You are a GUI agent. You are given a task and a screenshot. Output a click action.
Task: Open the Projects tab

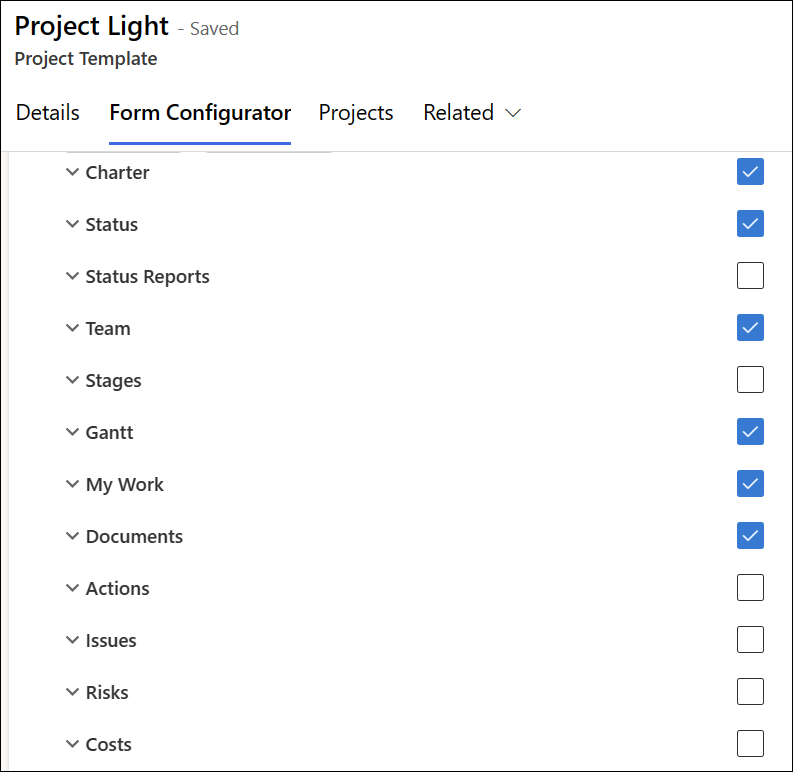pos(356,113)
